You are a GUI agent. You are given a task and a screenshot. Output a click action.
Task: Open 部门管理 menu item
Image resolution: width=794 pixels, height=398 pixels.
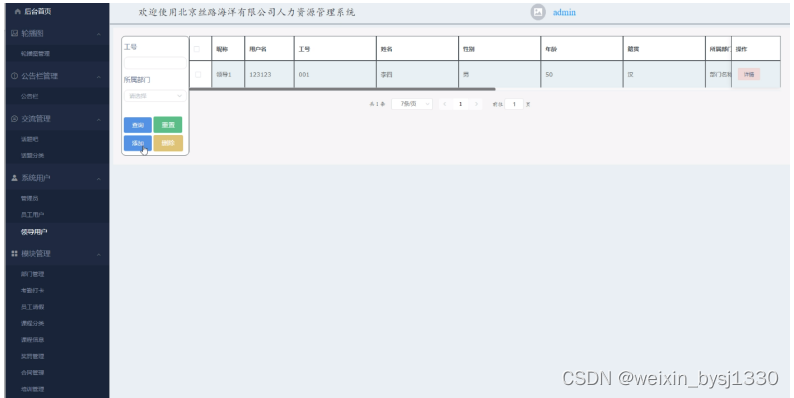(x=32, y=274)
